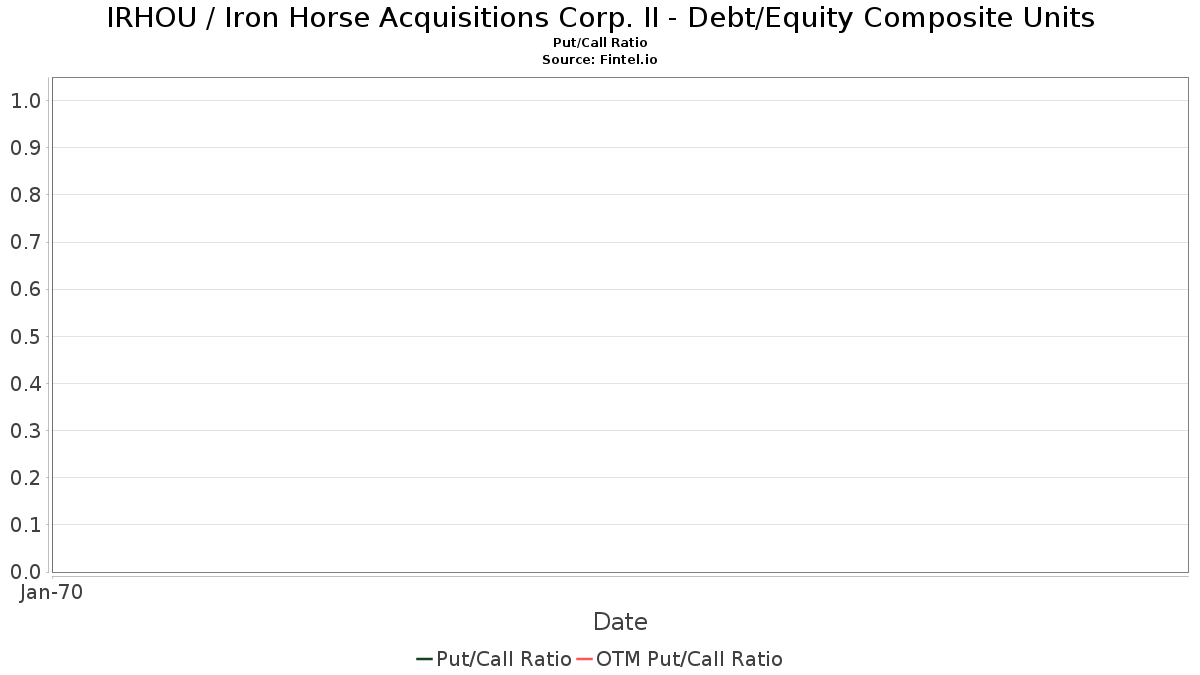The image size is (1200, 675).
Task: Select the 0.0 y-axis tick label
Action: click(x=25, y=572)
